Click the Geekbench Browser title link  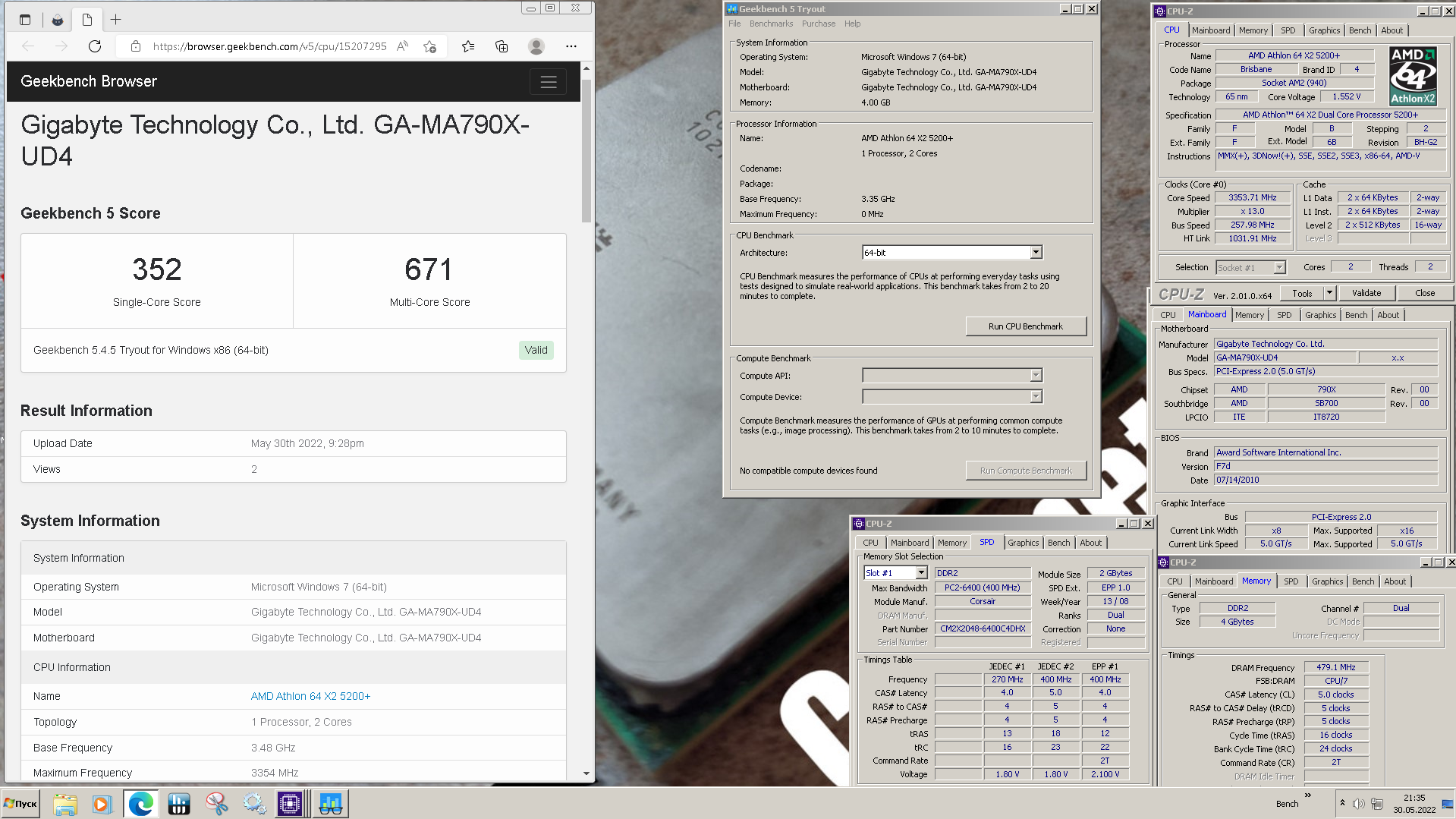[89, 81]
